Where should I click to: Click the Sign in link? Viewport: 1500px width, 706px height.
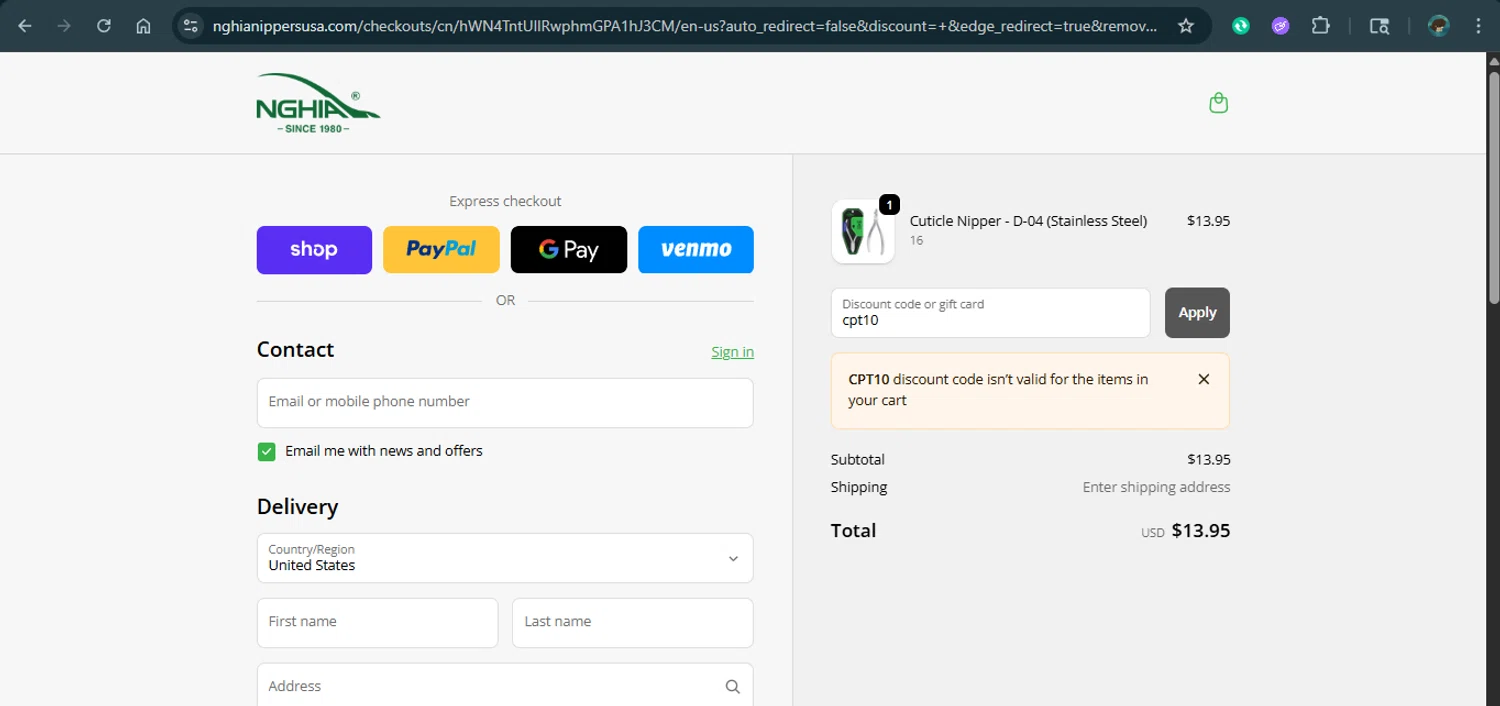tap(732, 352)
